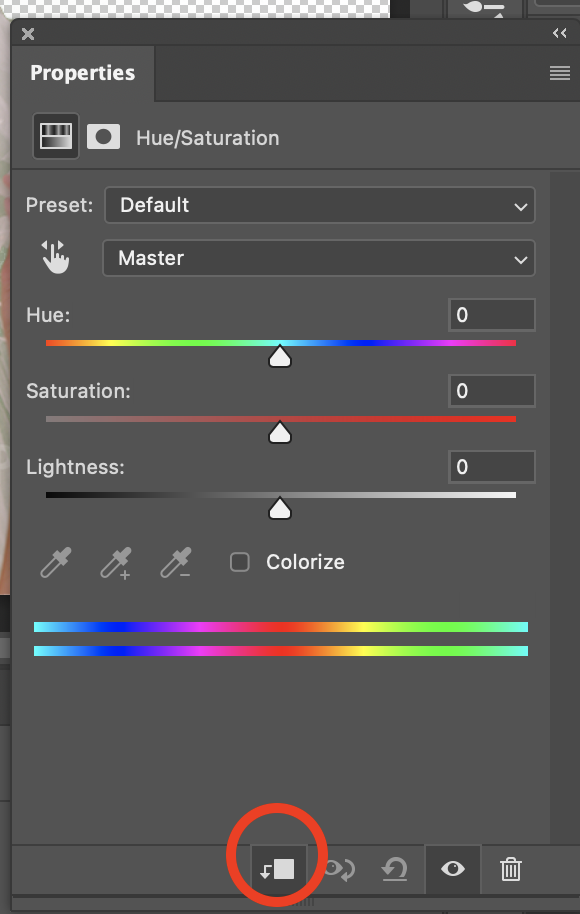Collapse the Properties panel with double chevrons

tap(559, 32)
